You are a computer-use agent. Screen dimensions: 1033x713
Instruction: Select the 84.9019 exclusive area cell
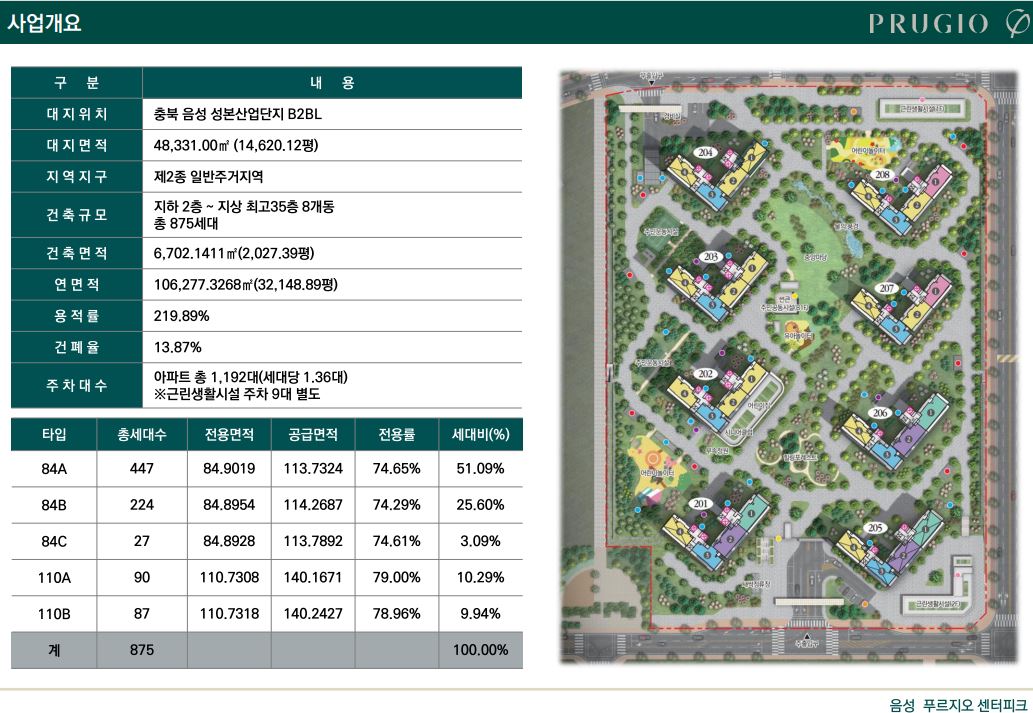point(229,469)
